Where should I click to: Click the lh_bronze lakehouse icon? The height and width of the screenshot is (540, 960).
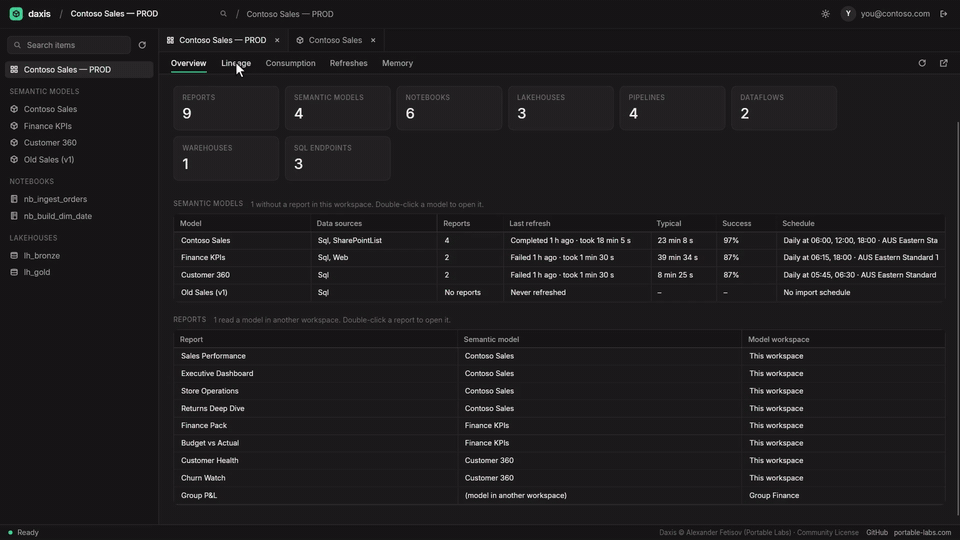click(14, 255)
